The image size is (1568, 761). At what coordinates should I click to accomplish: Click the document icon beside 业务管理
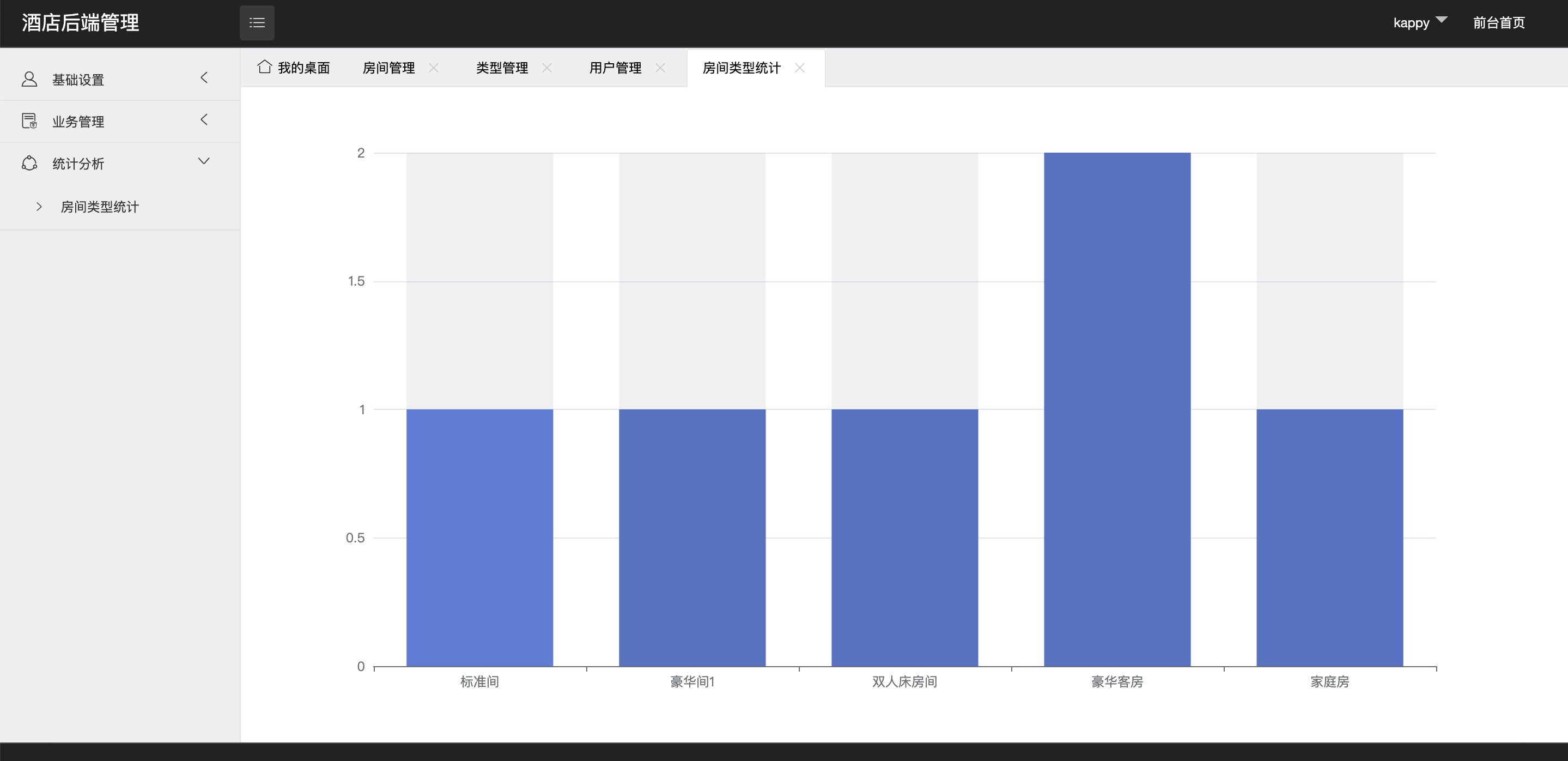pos(29,121)
